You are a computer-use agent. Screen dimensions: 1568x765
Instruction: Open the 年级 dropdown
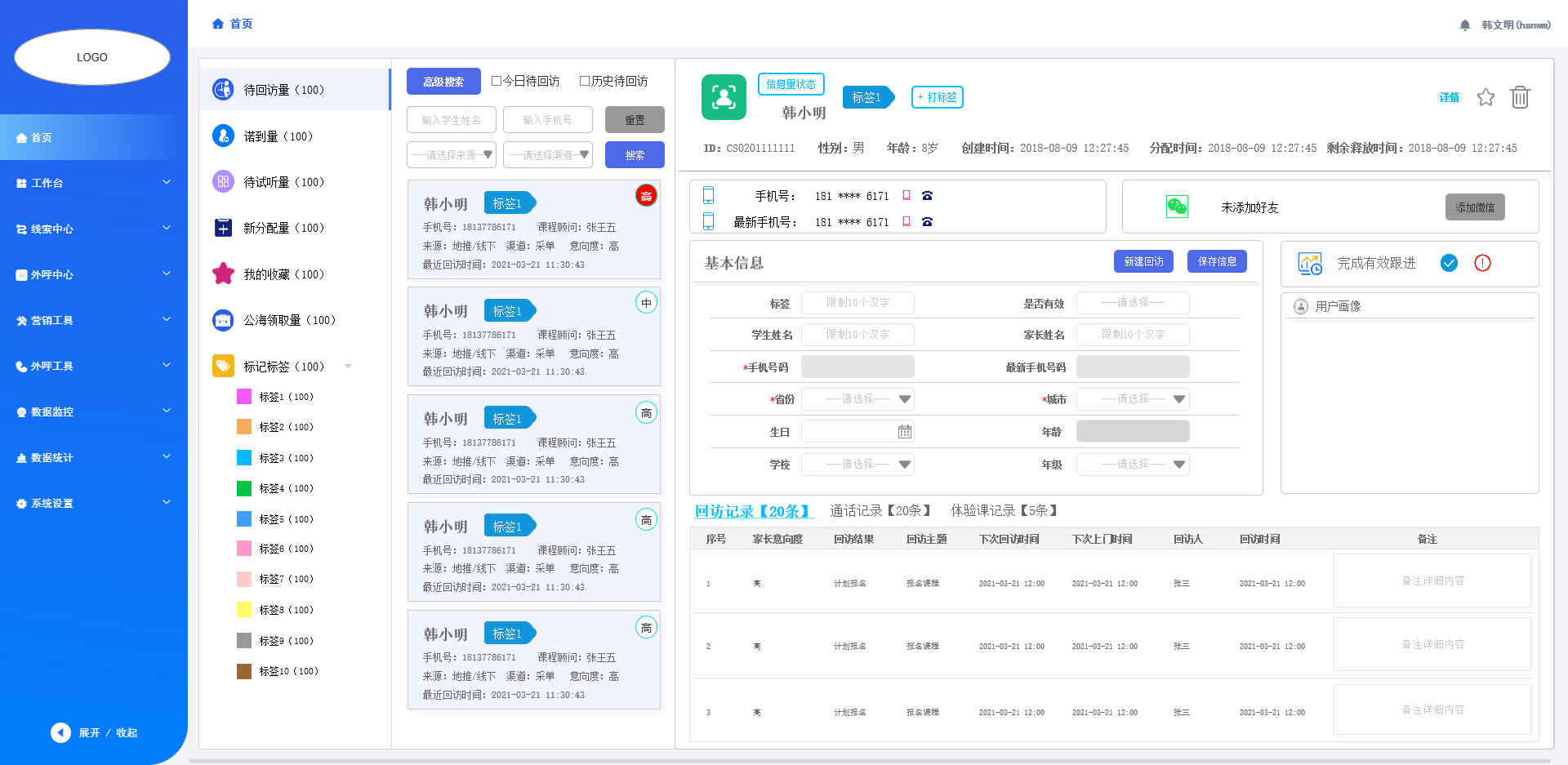1133,464
